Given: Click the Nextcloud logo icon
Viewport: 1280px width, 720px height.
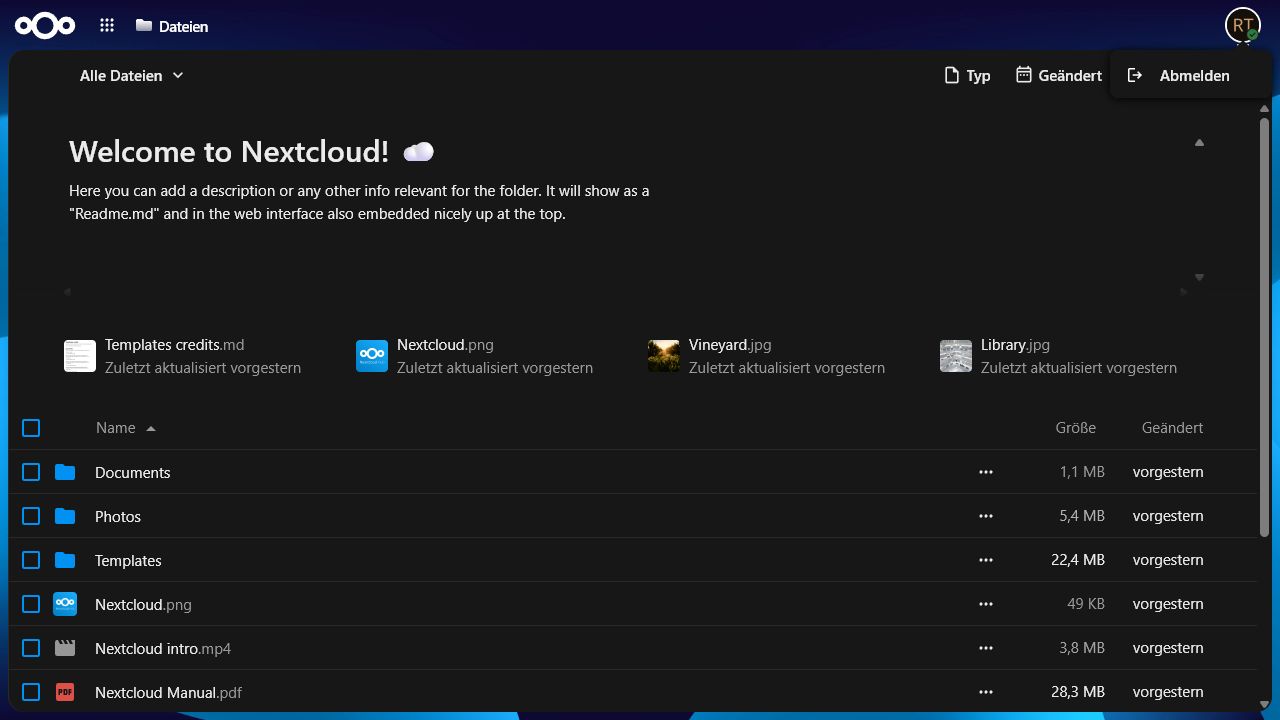Looking at the screenshot, I should click(45, 26).
